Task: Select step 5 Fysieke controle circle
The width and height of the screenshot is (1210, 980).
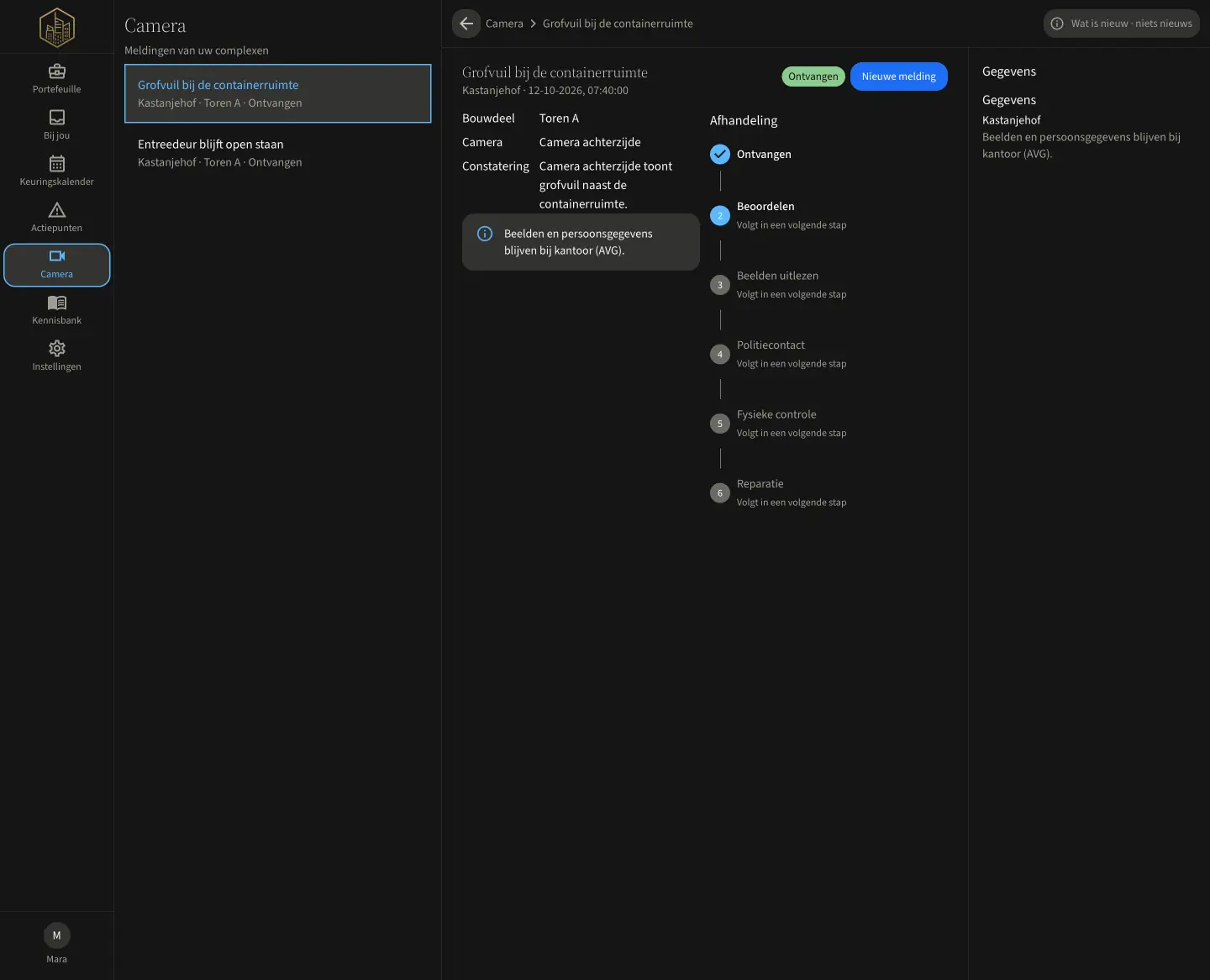Action: point(720,424)
